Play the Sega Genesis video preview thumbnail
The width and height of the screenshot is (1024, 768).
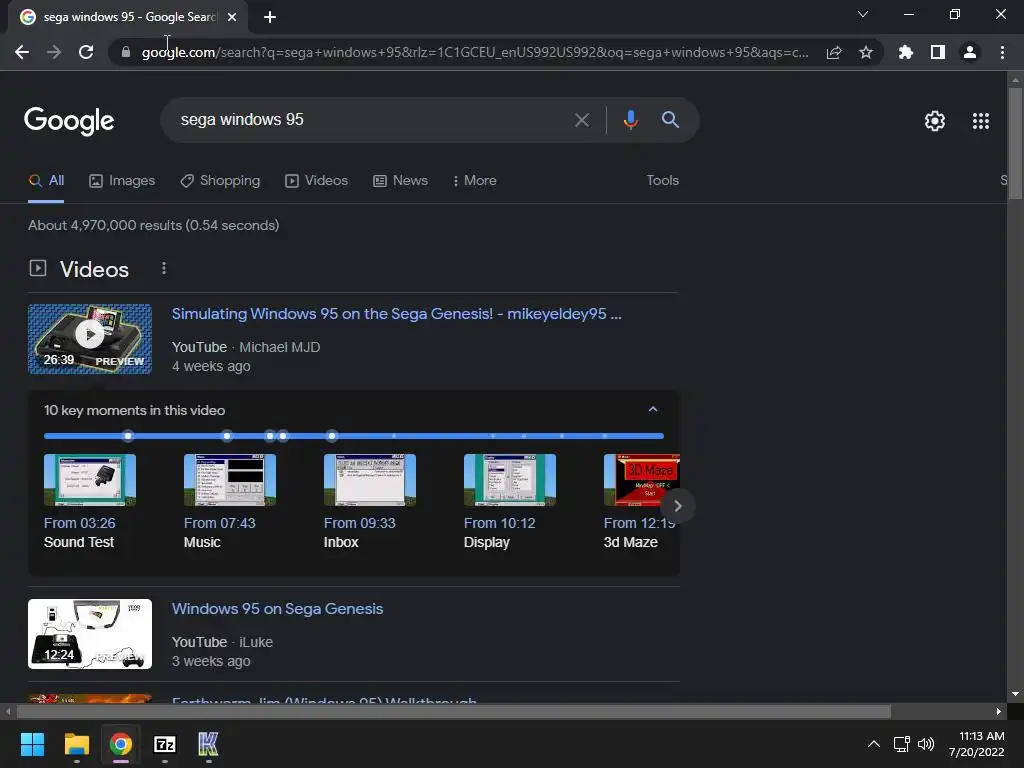click(90, 339)
